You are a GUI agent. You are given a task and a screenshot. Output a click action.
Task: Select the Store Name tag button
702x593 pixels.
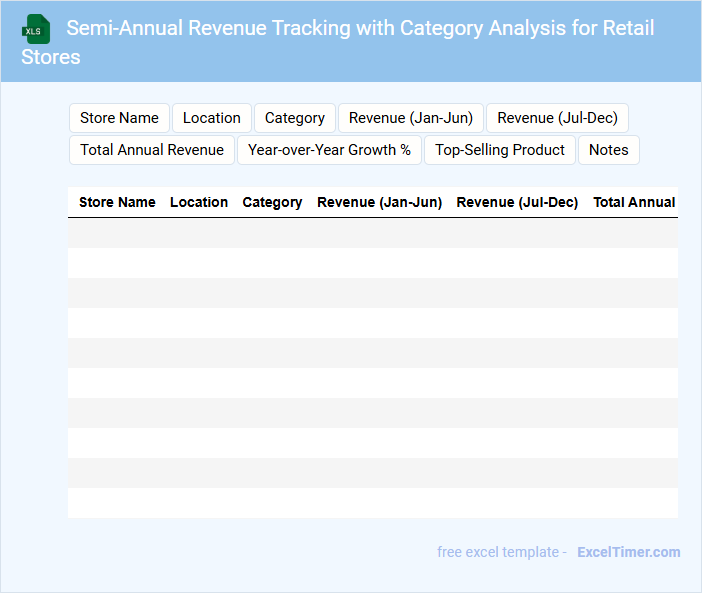[x=119, y=118]
